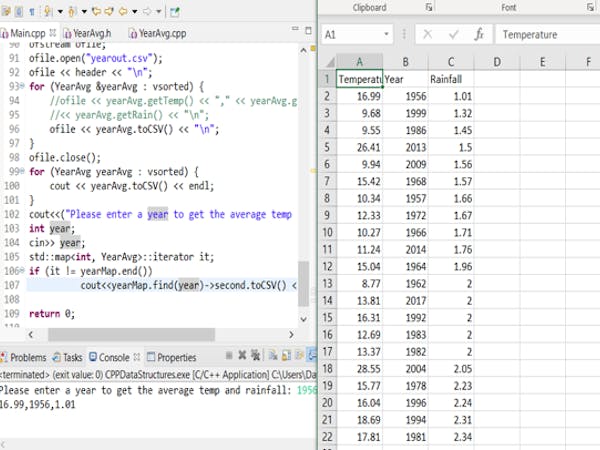Click editor horizontal scrollbar thumb
600x450 pixels.
[x=131, y=334]
